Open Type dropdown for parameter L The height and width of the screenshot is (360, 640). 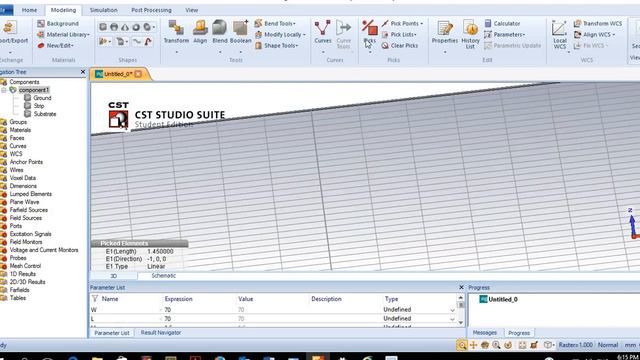(x=452, y=319)
